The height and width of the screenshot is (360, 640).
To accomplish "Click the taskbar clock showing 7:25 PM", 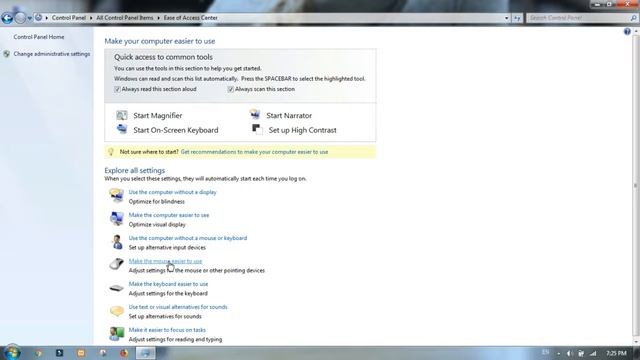I will [x=616, y=353].
